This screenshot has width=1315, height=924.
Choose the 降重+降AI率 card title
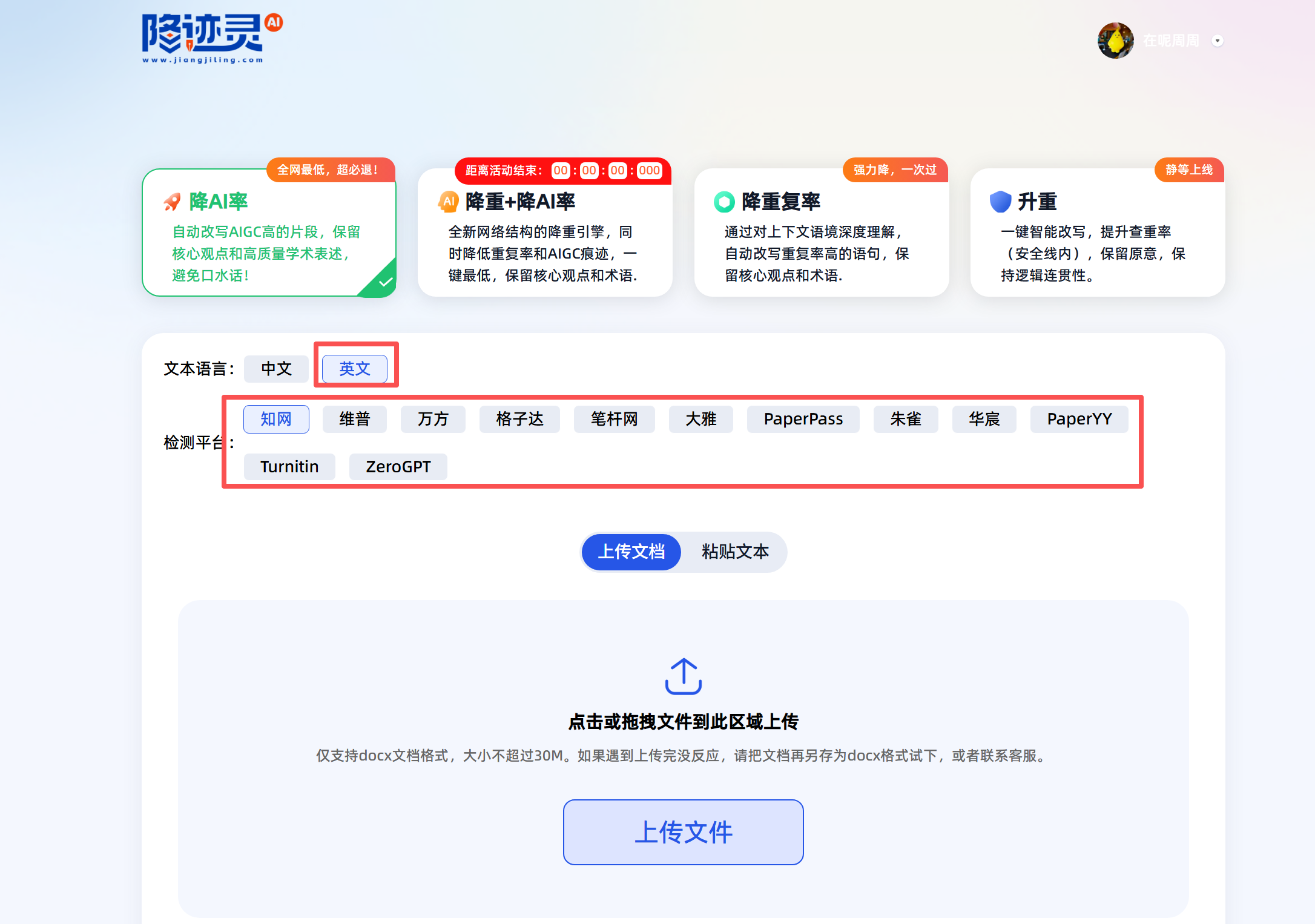520,202
